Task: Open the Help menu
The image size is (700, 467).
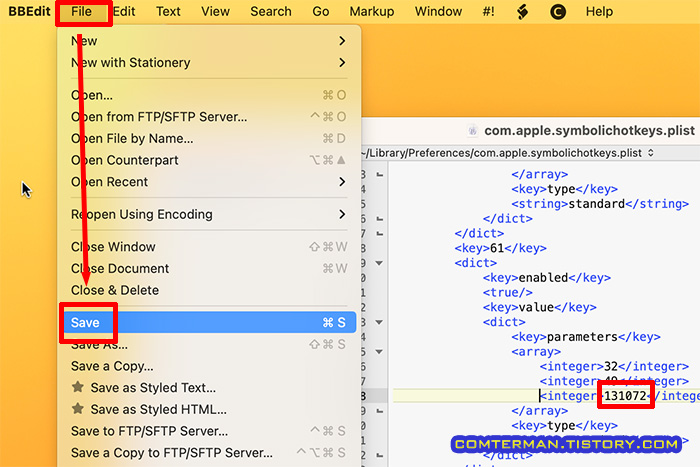Action: pos(599,12)
